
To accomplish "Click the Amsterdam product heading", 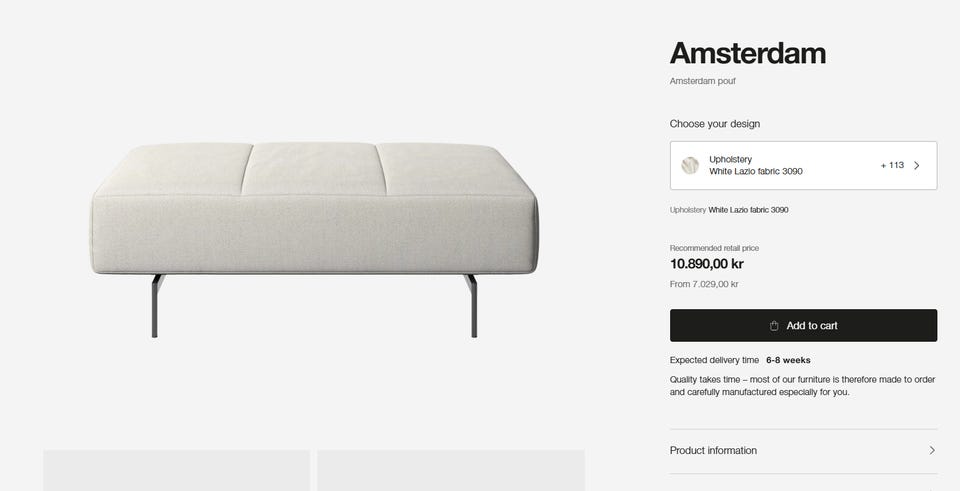I will [747, 53].
